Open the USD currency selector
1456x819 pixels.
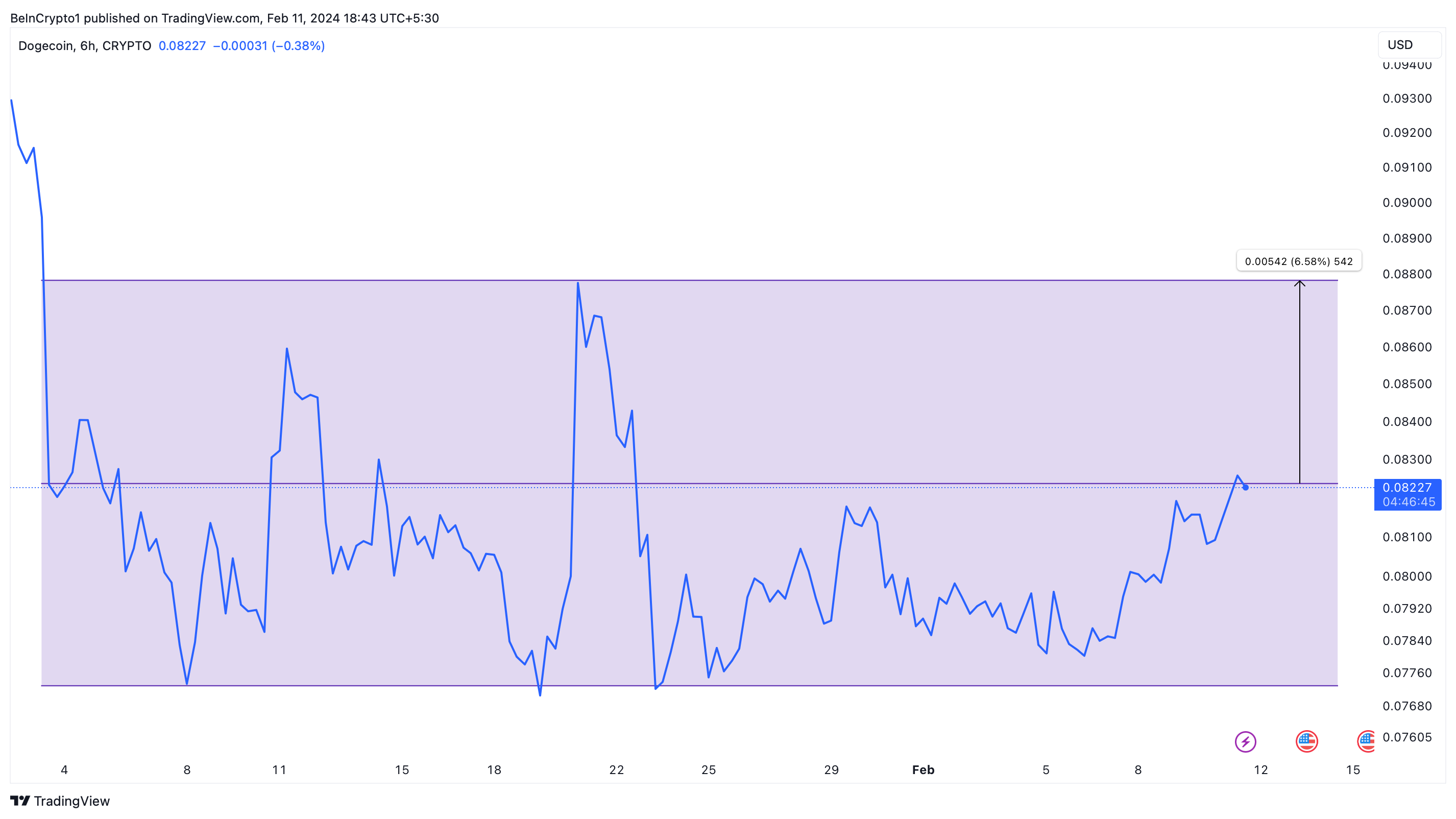[1409, 44]
